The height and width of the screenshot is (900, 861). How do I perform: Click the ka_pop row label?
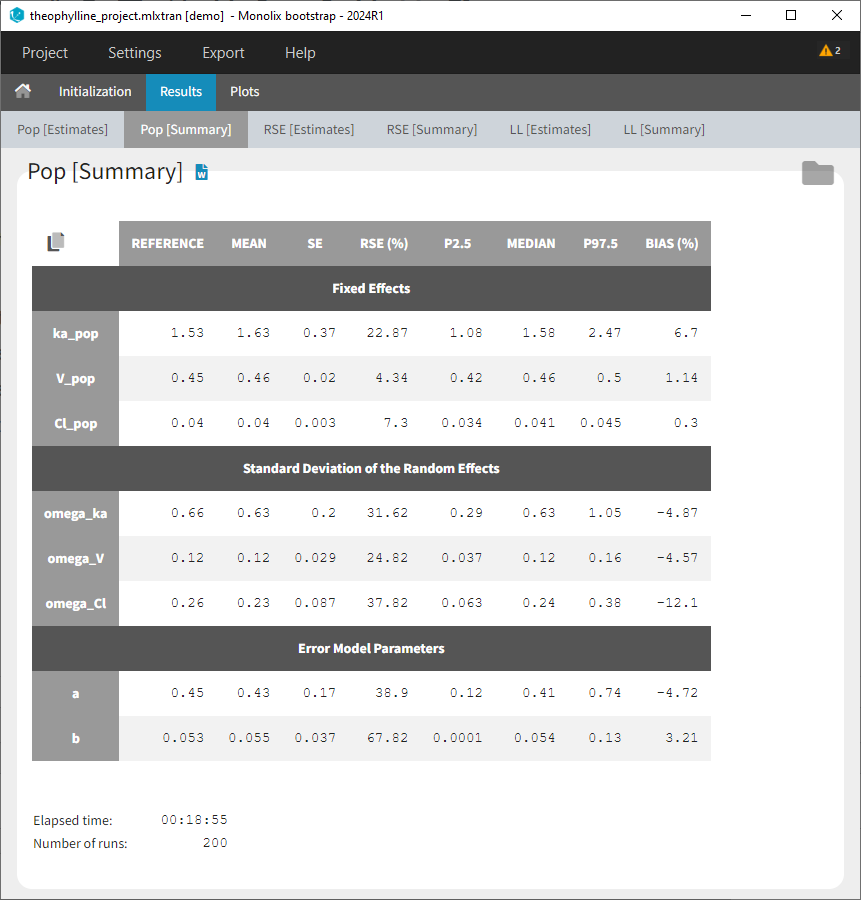click(x=76, y=334)
